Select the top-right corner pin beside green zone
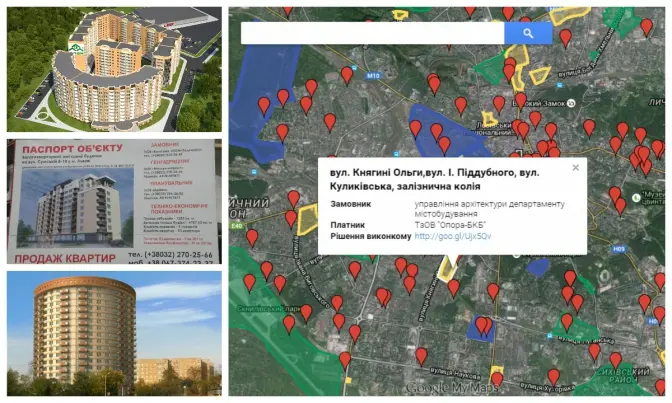The image size is (672, 403). 646,27
